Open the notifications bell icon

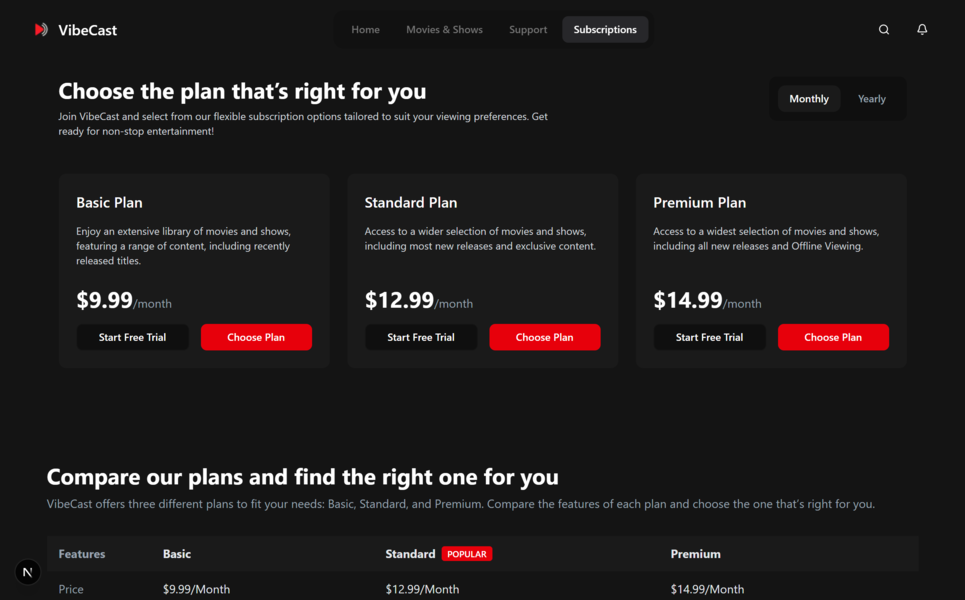tap(922, 30)
